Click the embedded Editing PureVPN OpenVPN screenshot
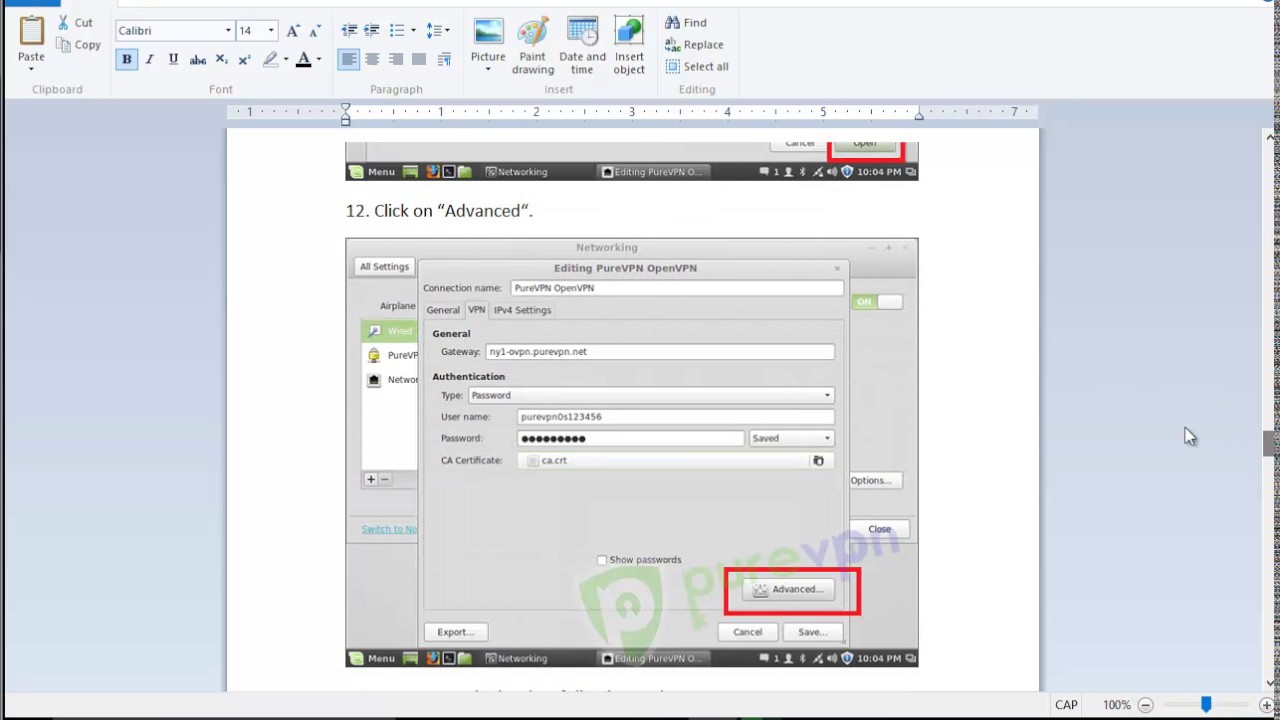The height and width of the screenshot is (720, 1280). pos(632,452)
